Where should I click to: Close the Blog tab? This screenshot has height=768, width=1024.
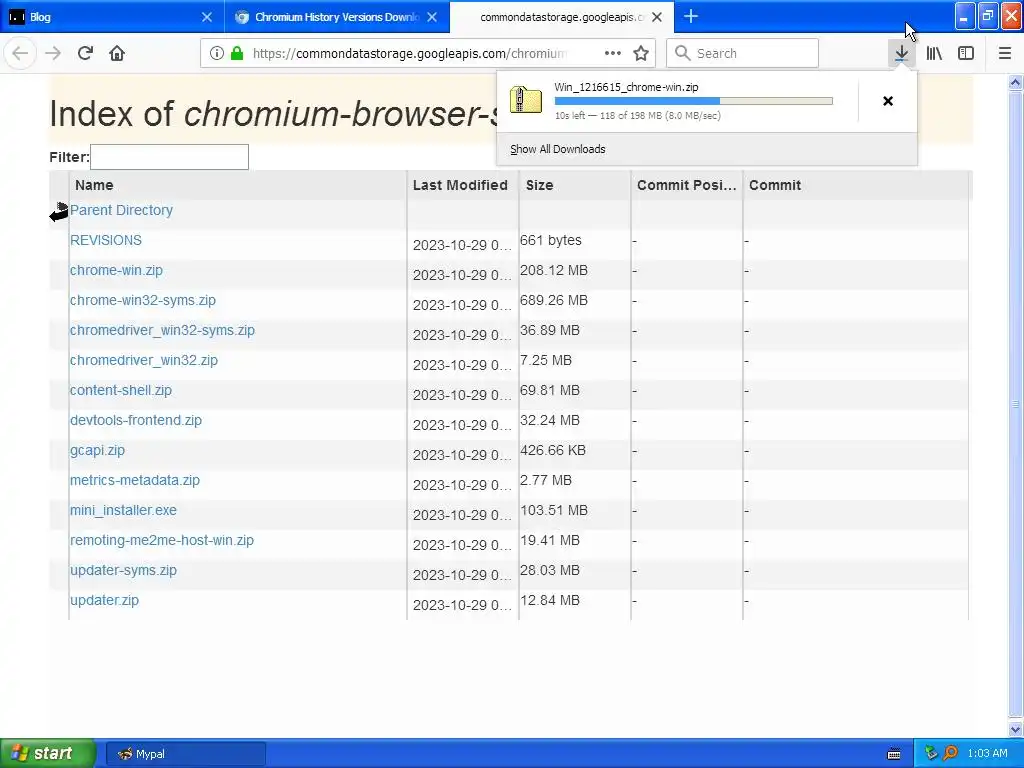pos(206,17)
